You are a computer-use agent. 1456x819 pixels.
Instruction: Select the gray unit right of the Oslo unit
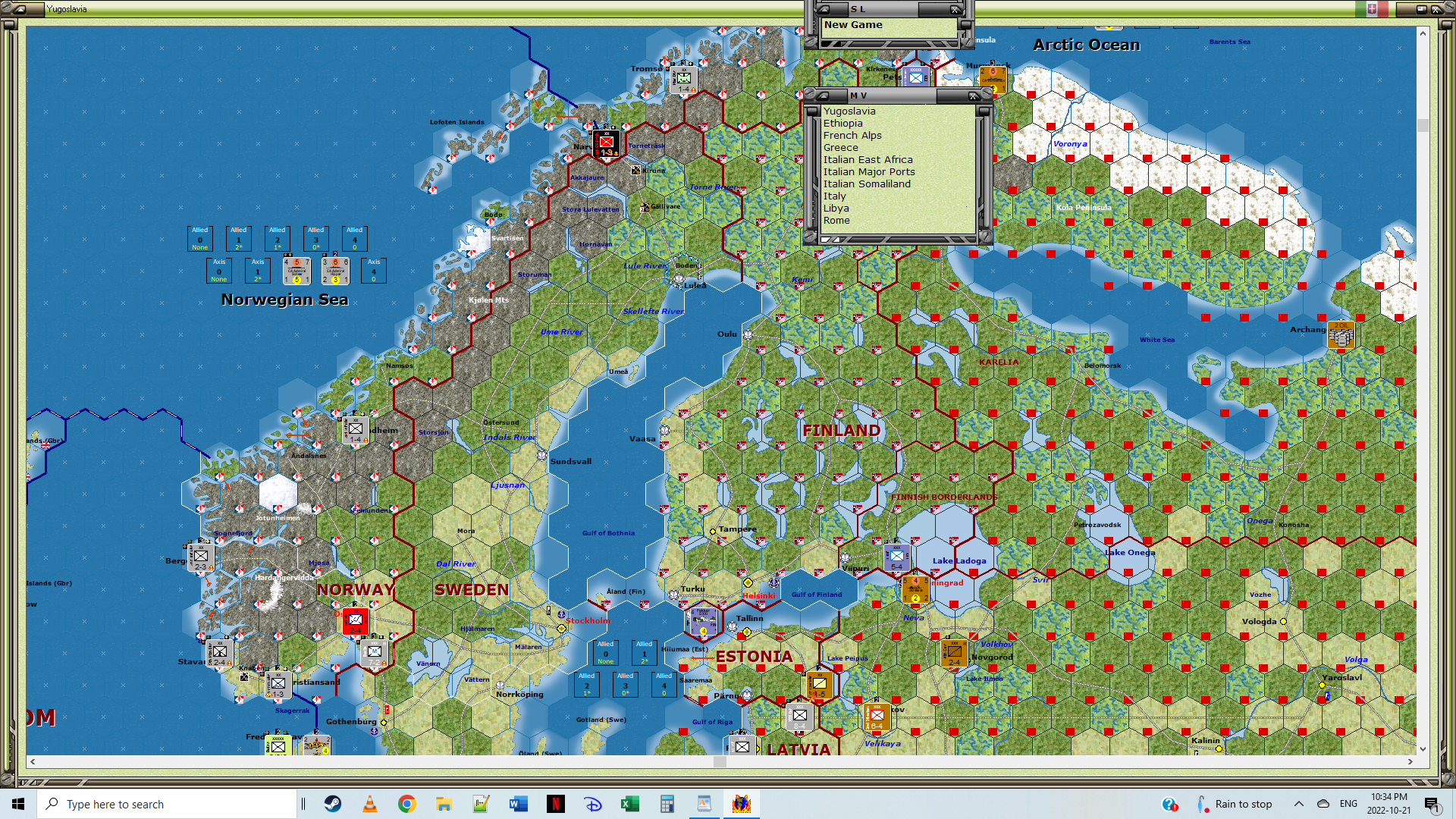click(x=374, y=653)
